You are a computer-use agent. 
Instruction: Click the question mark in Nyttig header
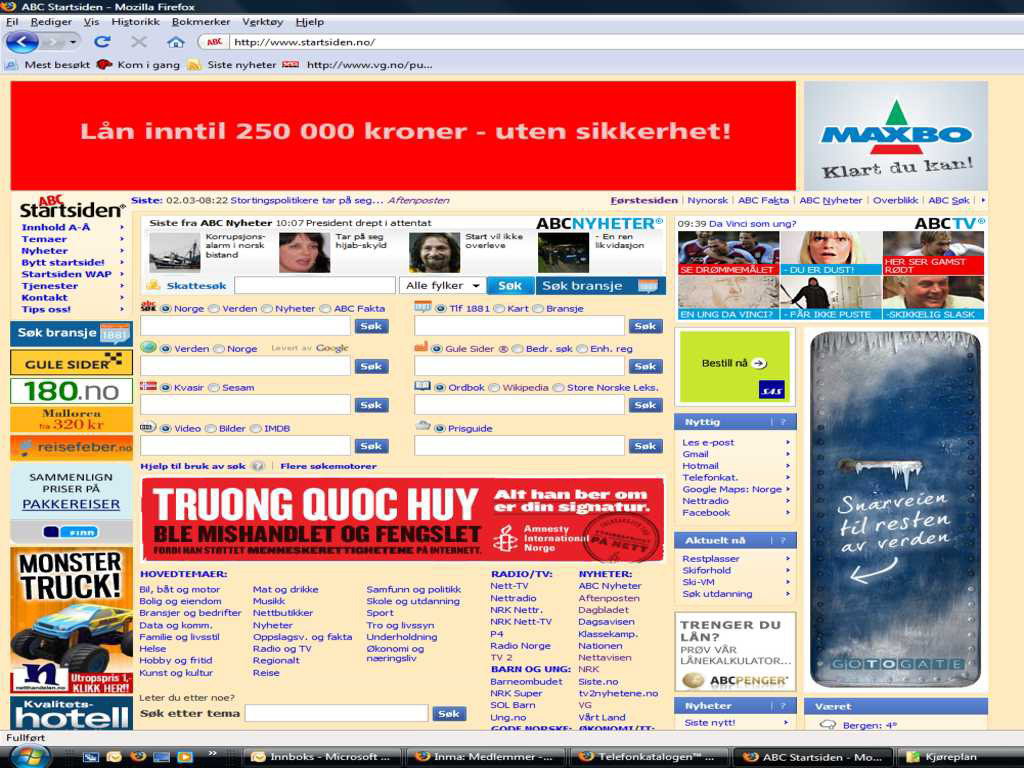point(783,422)
